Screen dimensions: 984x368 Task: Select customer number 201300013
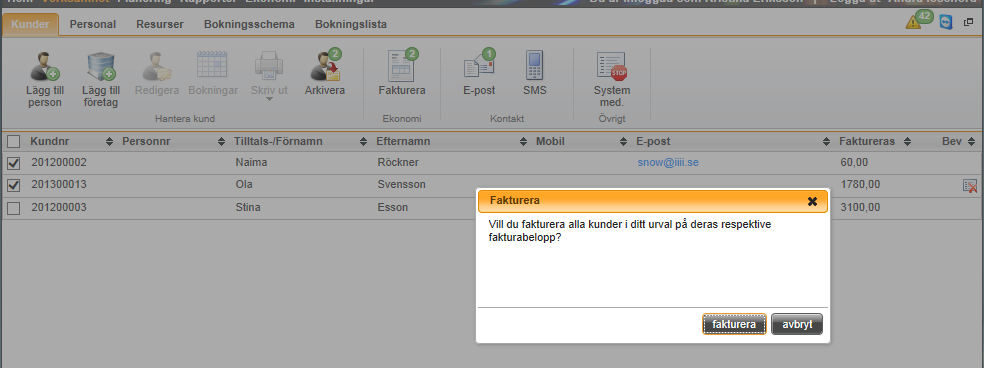59,185
